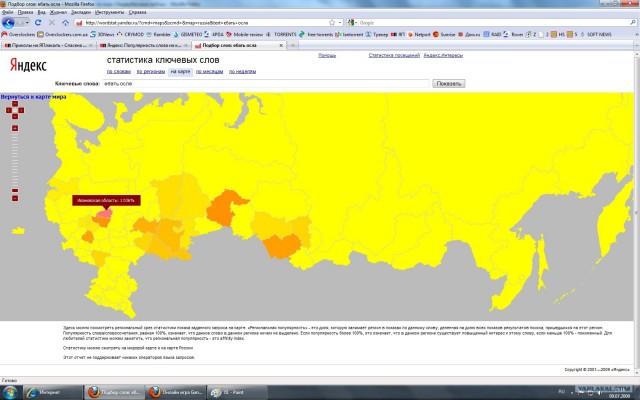Open Файл menu
The image size is (640, 400).
[x=7, y=13]
